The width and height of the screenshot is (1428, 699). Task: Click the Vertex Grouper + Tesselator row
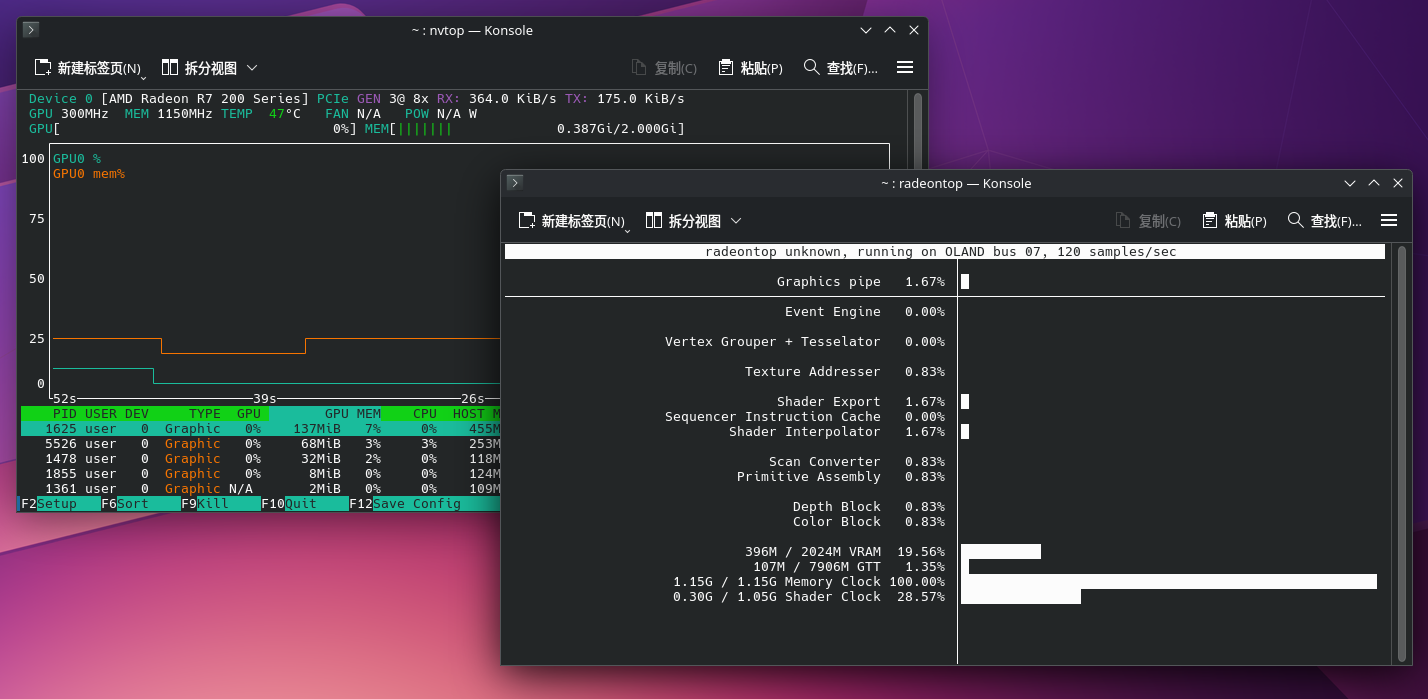click(x=805, y=342)
